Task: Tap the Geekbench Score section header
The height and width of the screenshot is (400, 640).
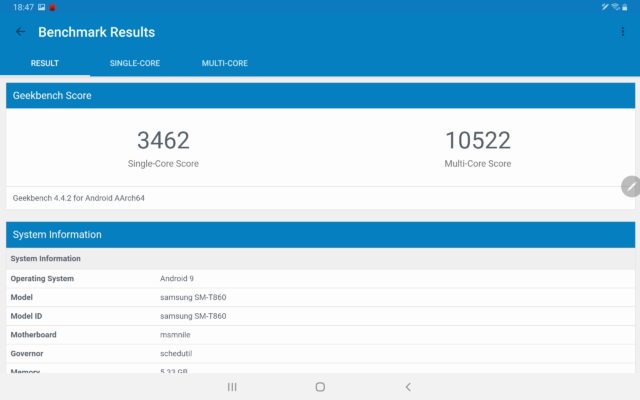Action: point(320,96)
